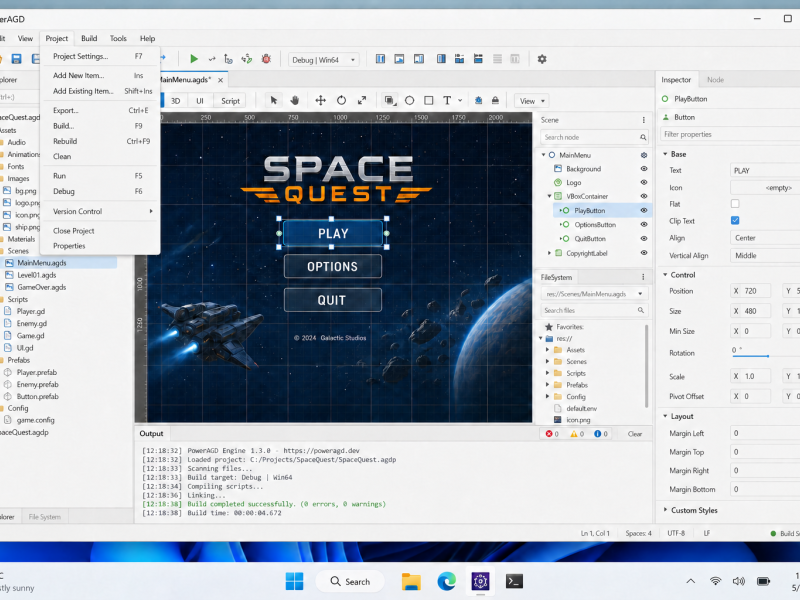Image resolution: width=800 pixels, height=600 pixels.
Task: Hide the QuitButton node
Action: [x=644, y=238]
